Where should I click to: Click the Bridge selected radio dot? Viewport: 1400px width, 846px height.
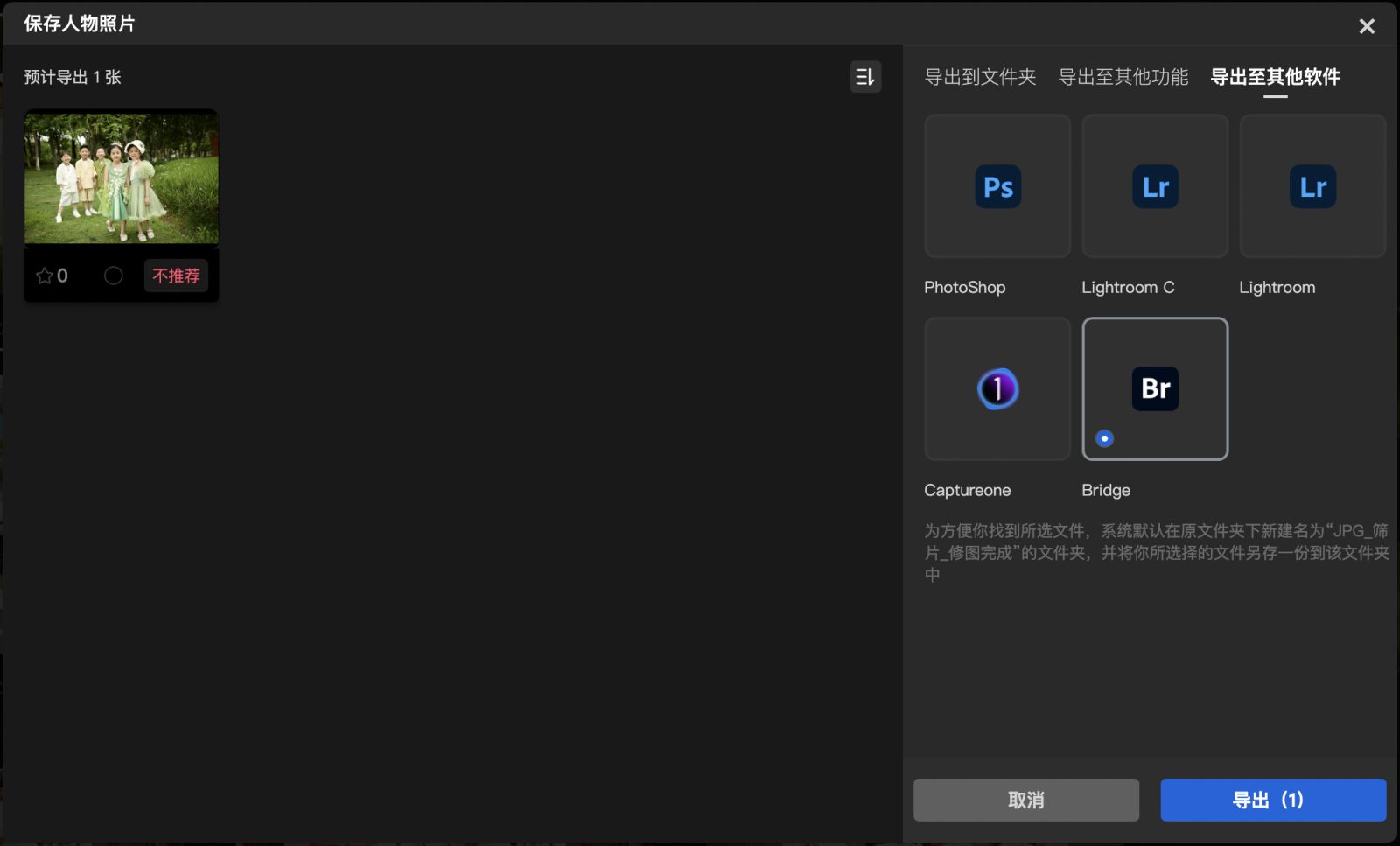[1104, 438]
